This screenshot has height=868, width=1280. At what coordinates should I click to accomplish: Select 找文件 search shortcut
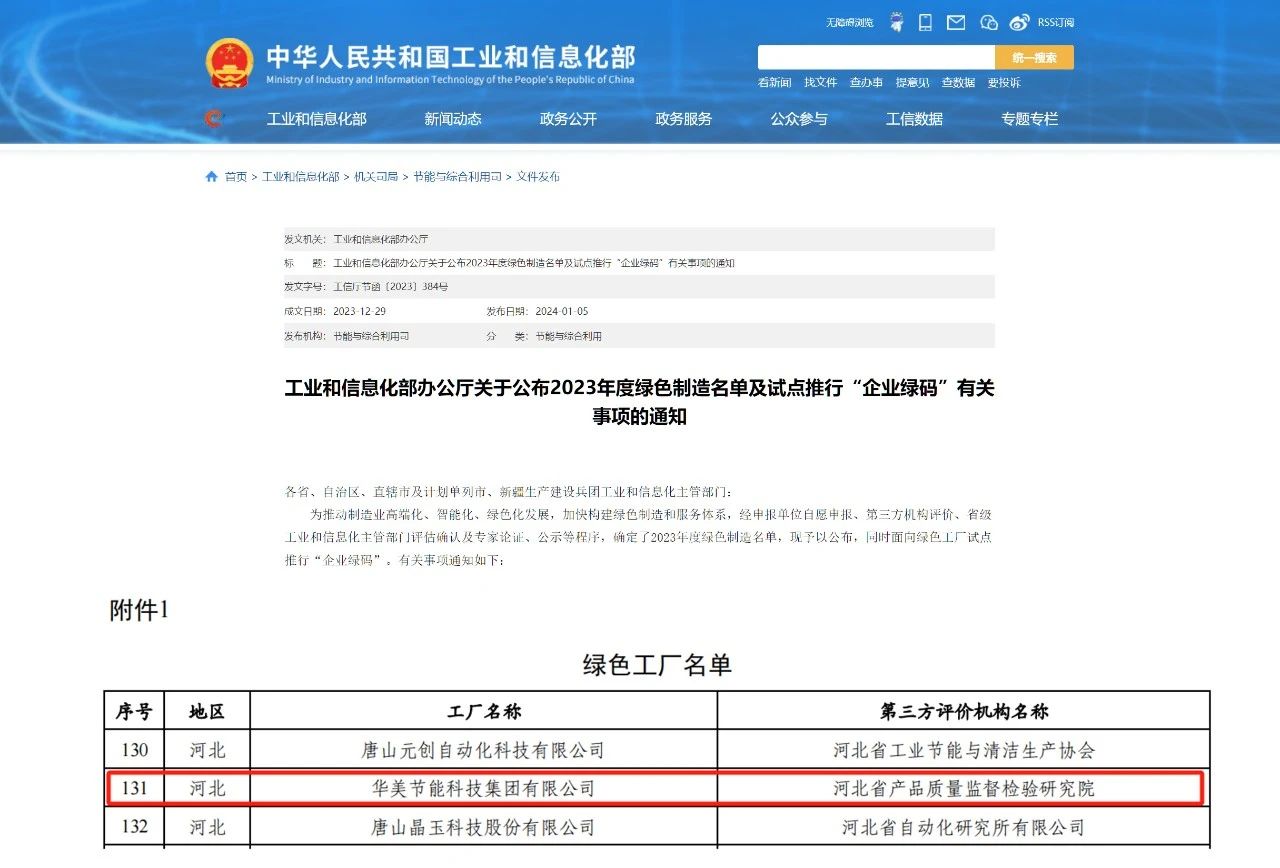click(821, 83)
